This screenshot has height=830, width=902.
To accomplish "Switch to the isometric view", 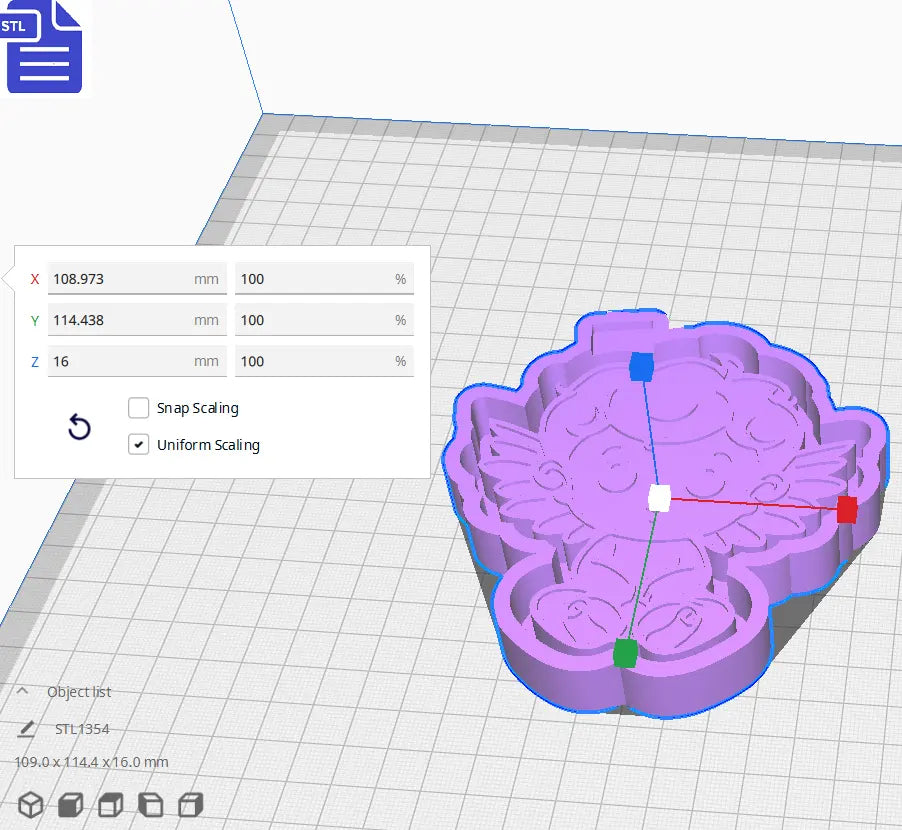I will tap(29, 805).
